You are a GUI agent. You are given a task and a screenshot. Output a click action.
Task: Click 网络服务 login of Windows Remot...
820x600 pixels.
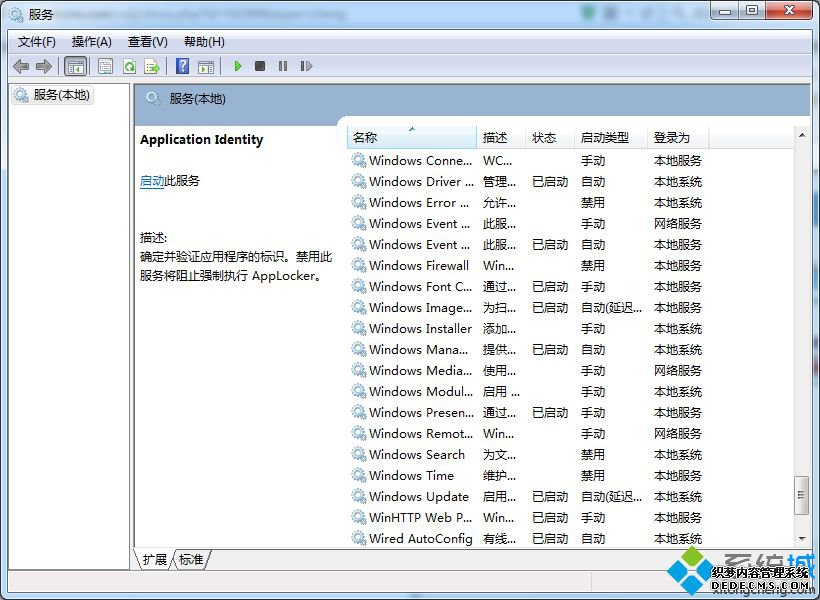click(678, 434)
